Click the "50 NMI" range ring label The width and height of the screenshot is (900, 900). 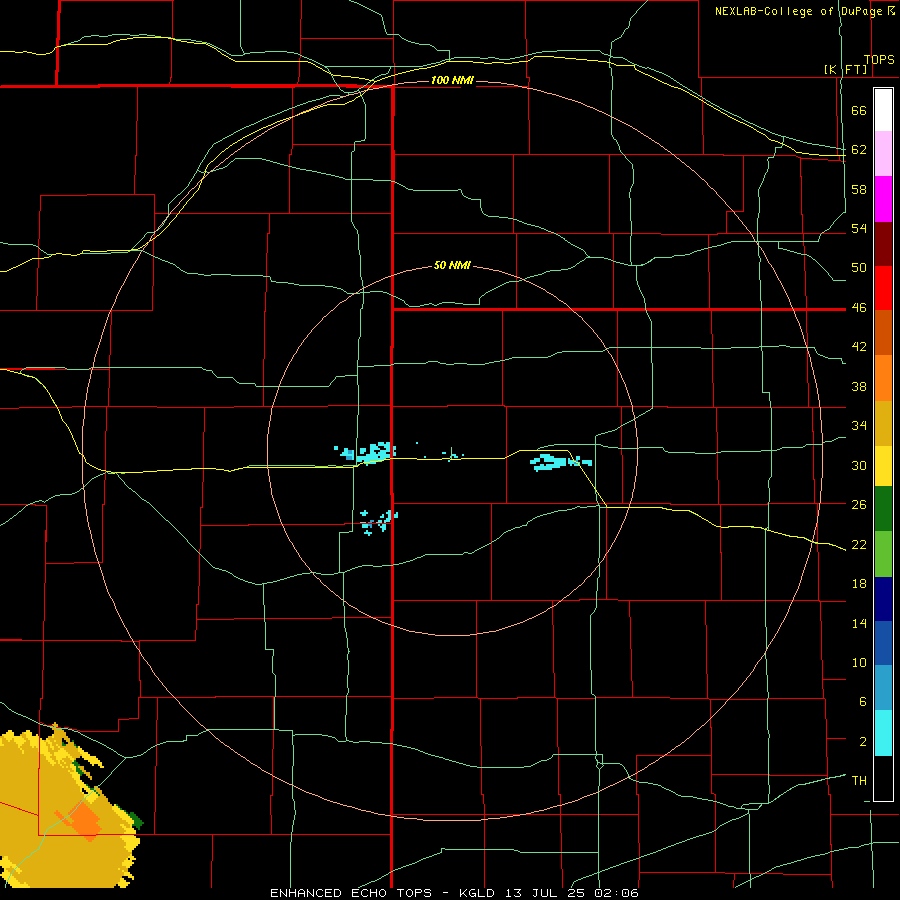tap(452, 265)
